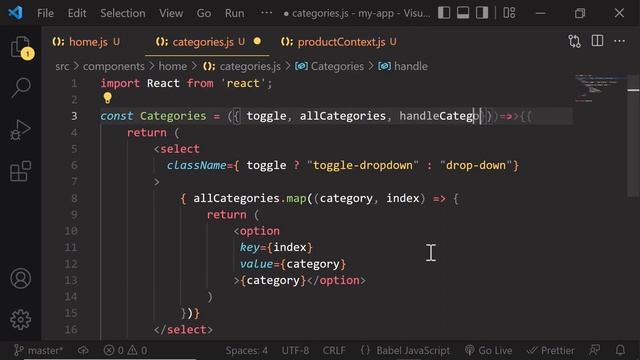The width and height of the screenshot is (640, 360).
Task: Click 'key={index}' on line 11
Action: coord(276,247)
